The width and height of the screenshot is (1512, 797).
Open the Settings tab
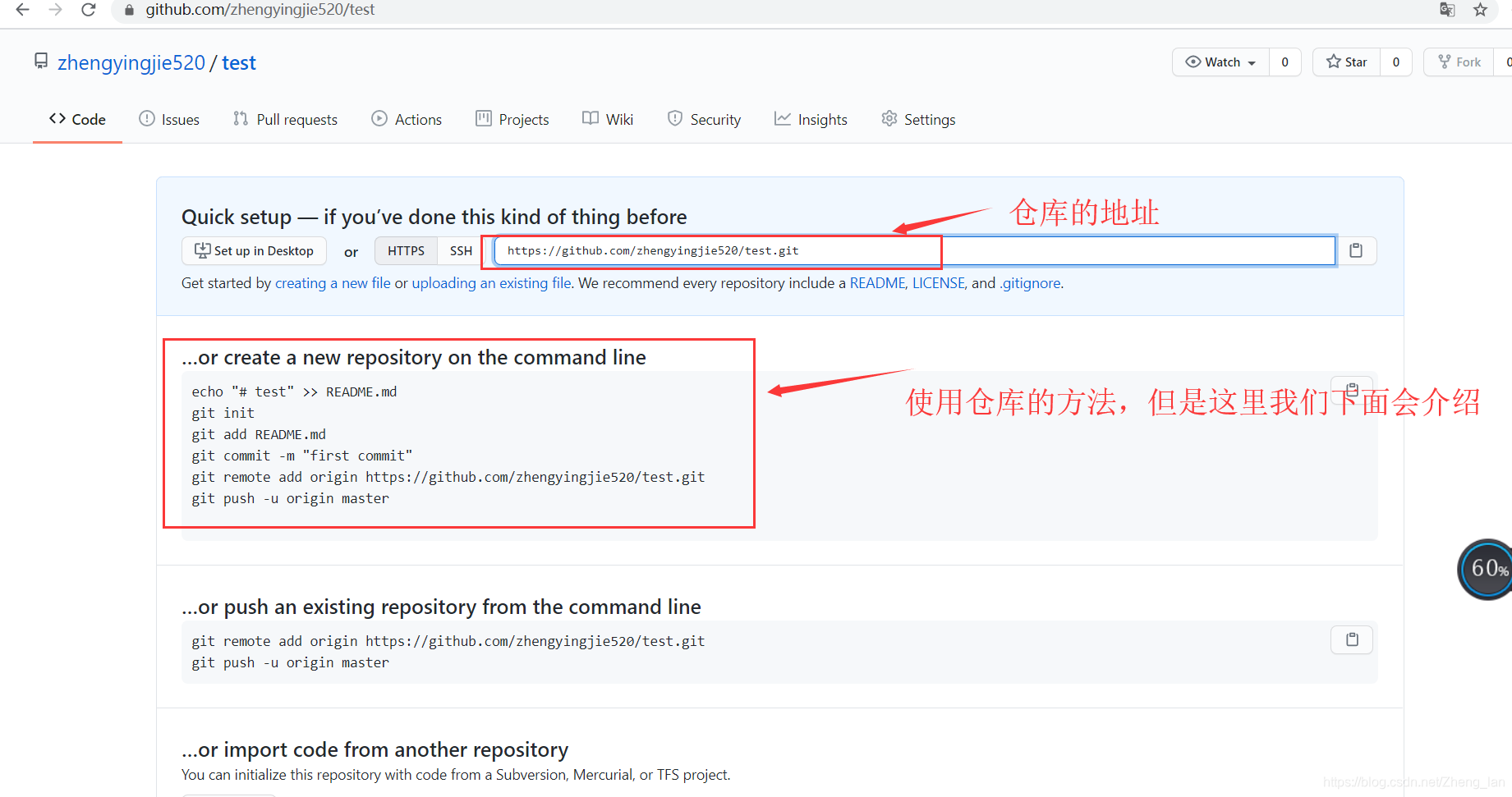[918, 119]
